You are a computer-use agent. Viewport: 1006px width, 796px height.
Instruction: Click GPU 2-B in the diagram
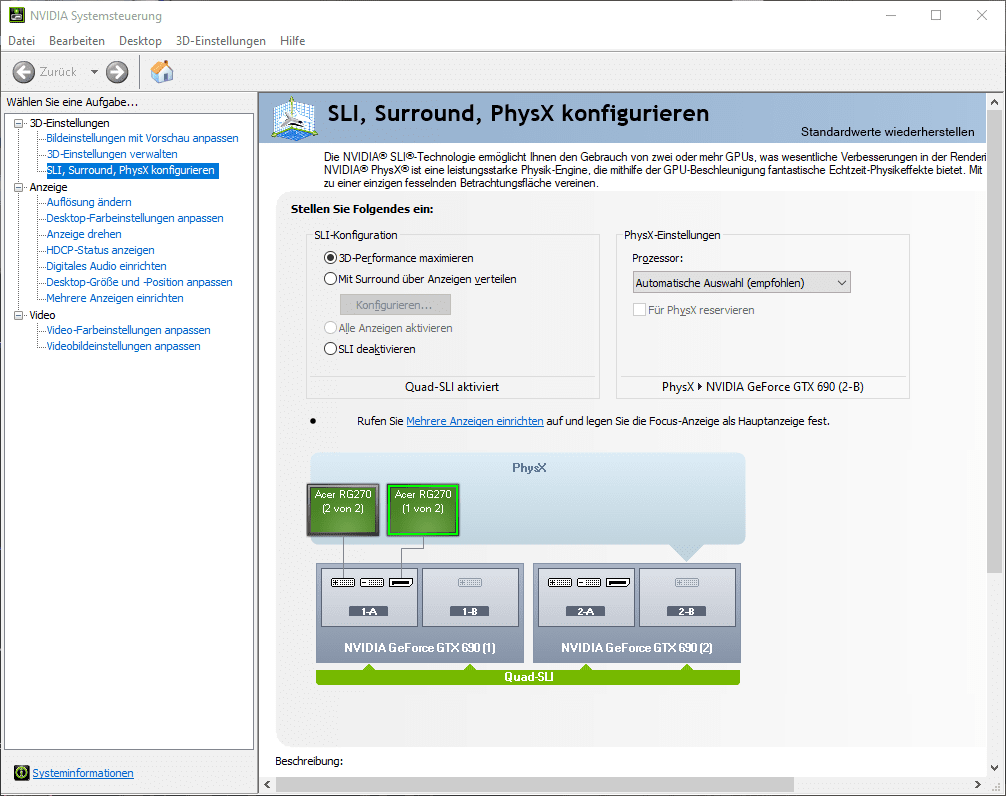[x=687, y=597]
